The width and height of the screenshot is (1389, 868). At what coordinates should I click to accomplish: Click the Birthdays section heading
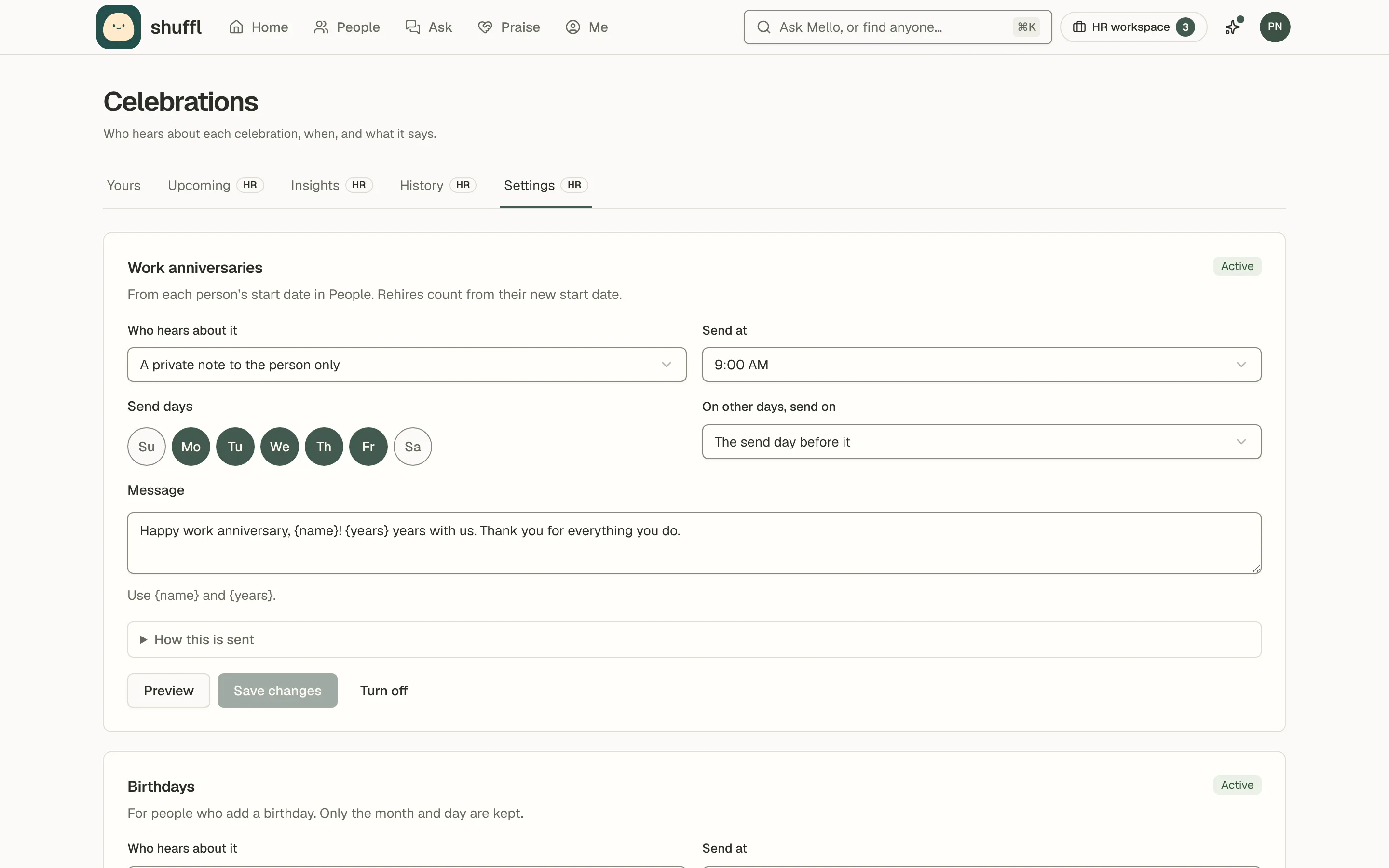161,787
